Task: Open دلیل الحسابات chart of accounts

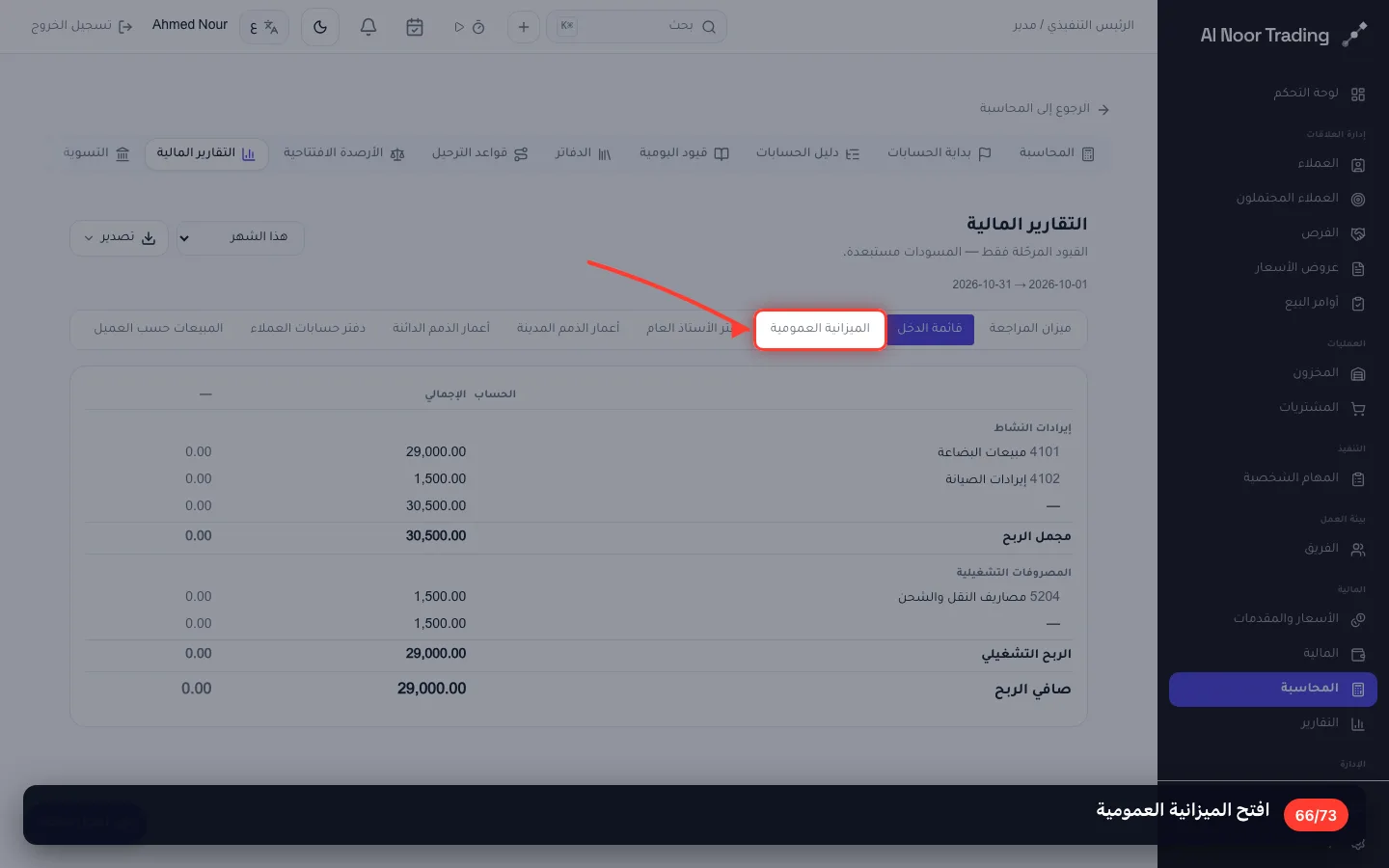Action: [807, 153]
